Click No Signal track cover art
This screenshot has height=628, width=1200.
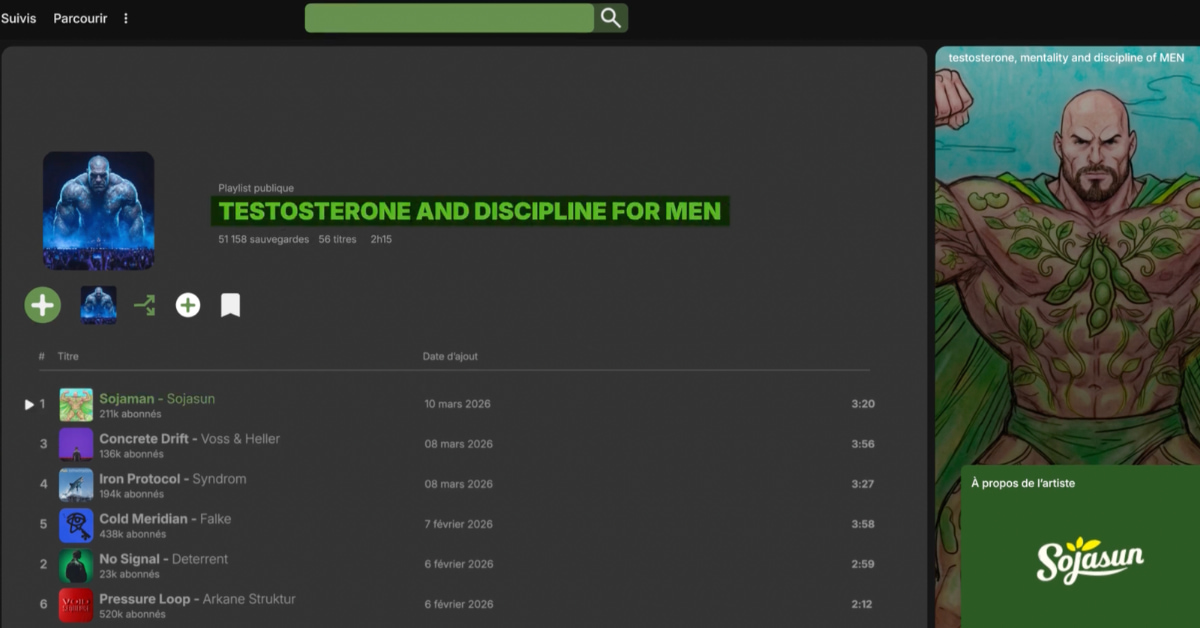[x=76, y=565]
